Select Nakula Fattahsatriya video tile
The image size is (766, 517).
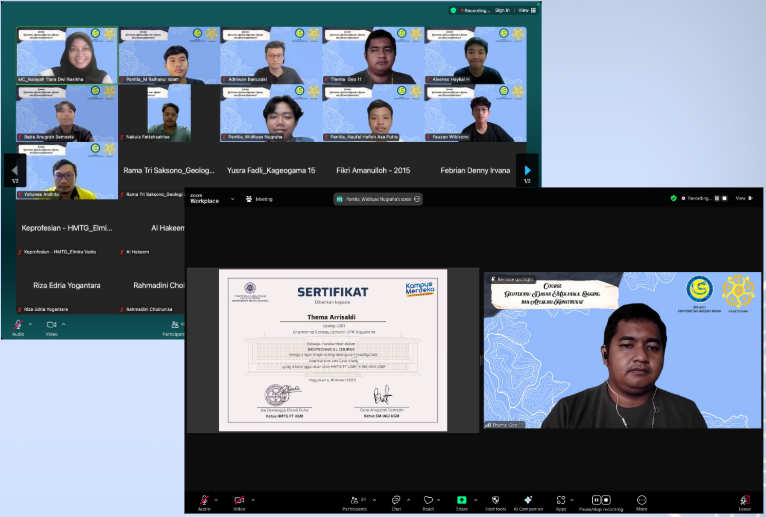(169, 113)
